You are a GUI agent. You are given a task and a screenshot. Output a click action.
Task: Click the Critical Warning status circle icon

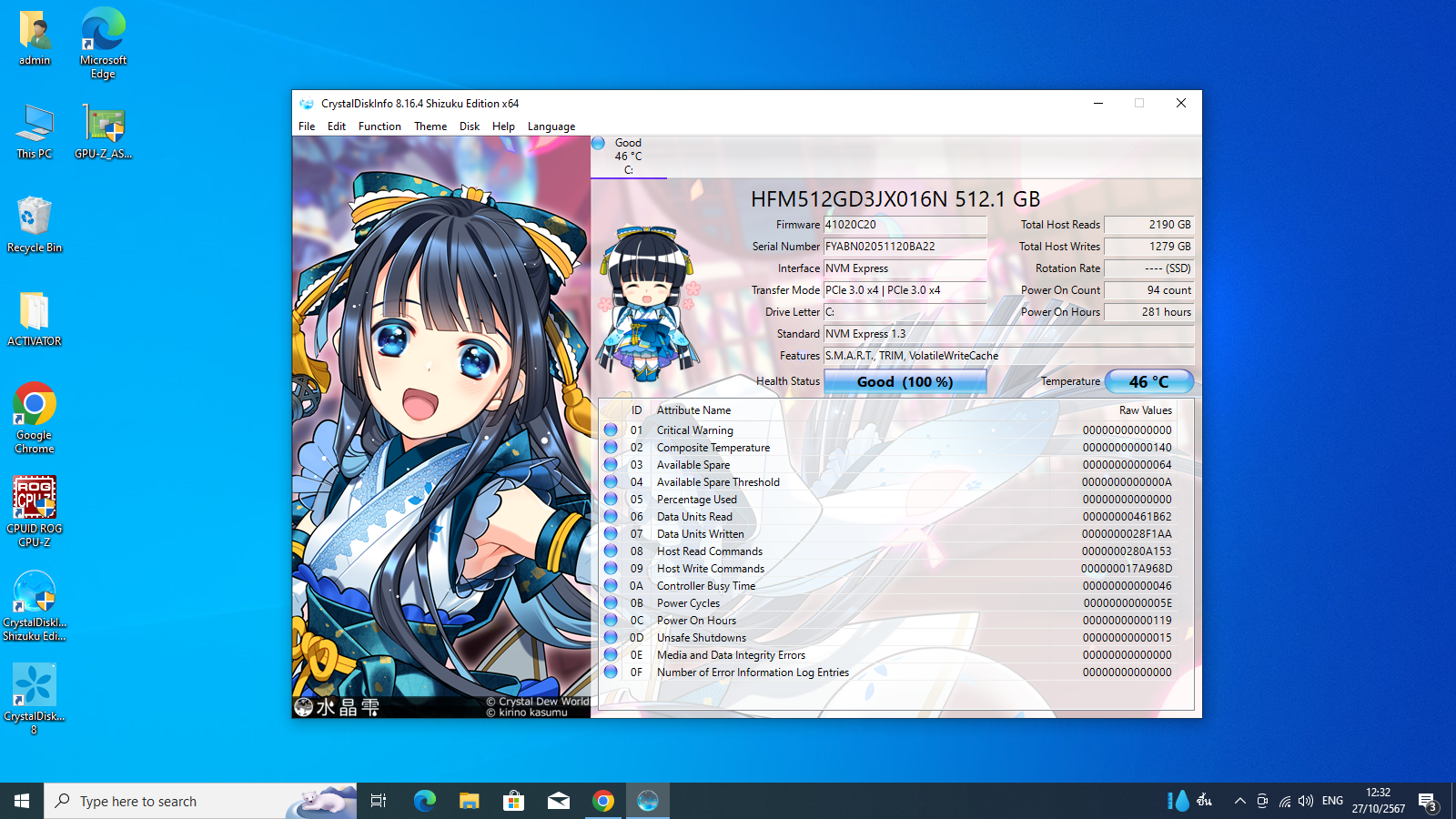[x=611, y=430]
